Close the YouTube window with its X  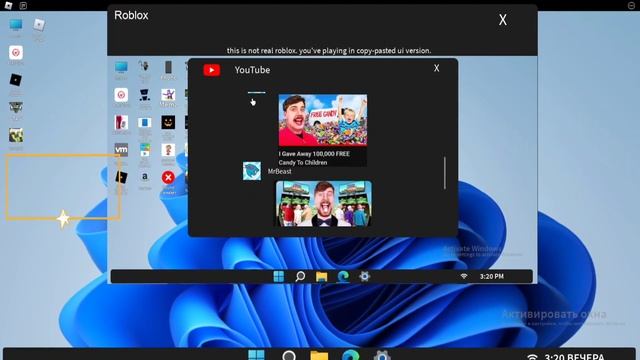(x=436, y=68)
